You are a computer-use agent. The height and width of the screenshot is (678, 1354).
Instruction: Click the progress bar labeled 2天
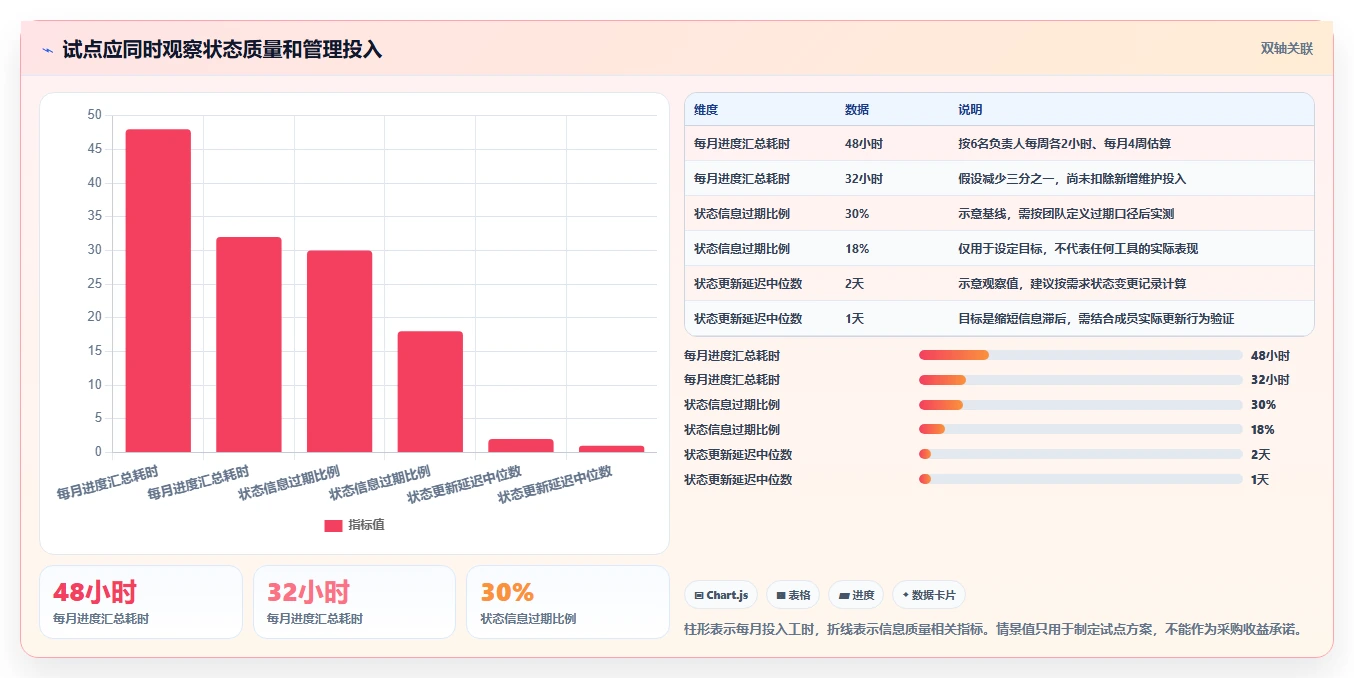tap(1080, 455)
